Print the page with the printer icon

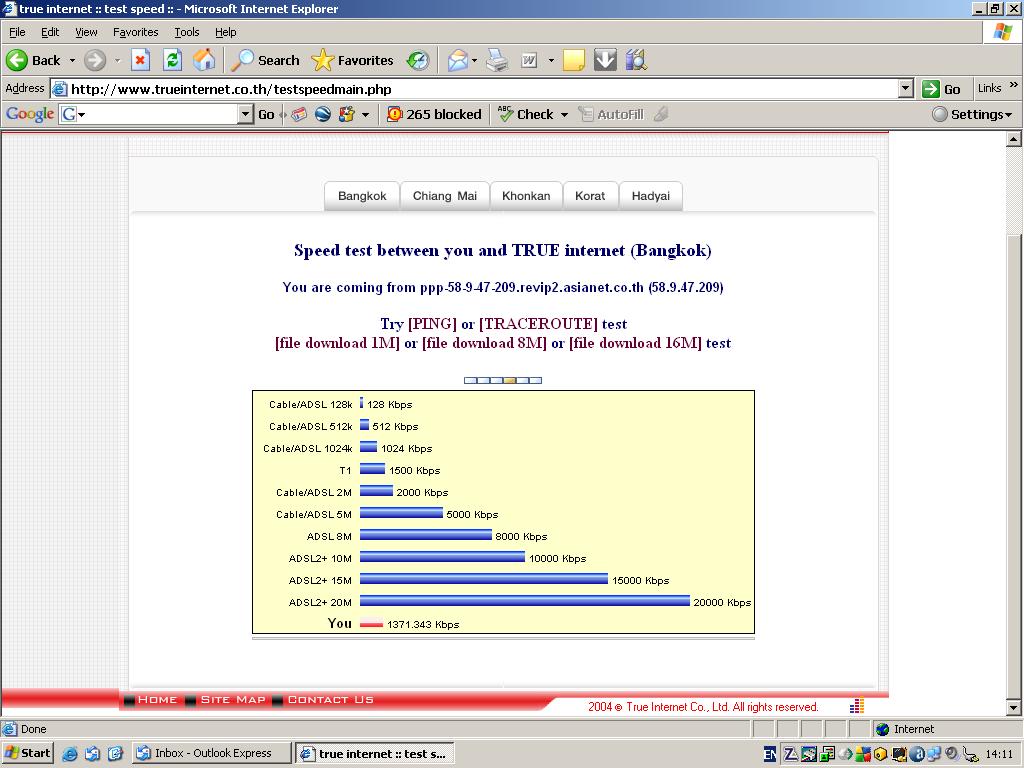[x=497, y=61]
